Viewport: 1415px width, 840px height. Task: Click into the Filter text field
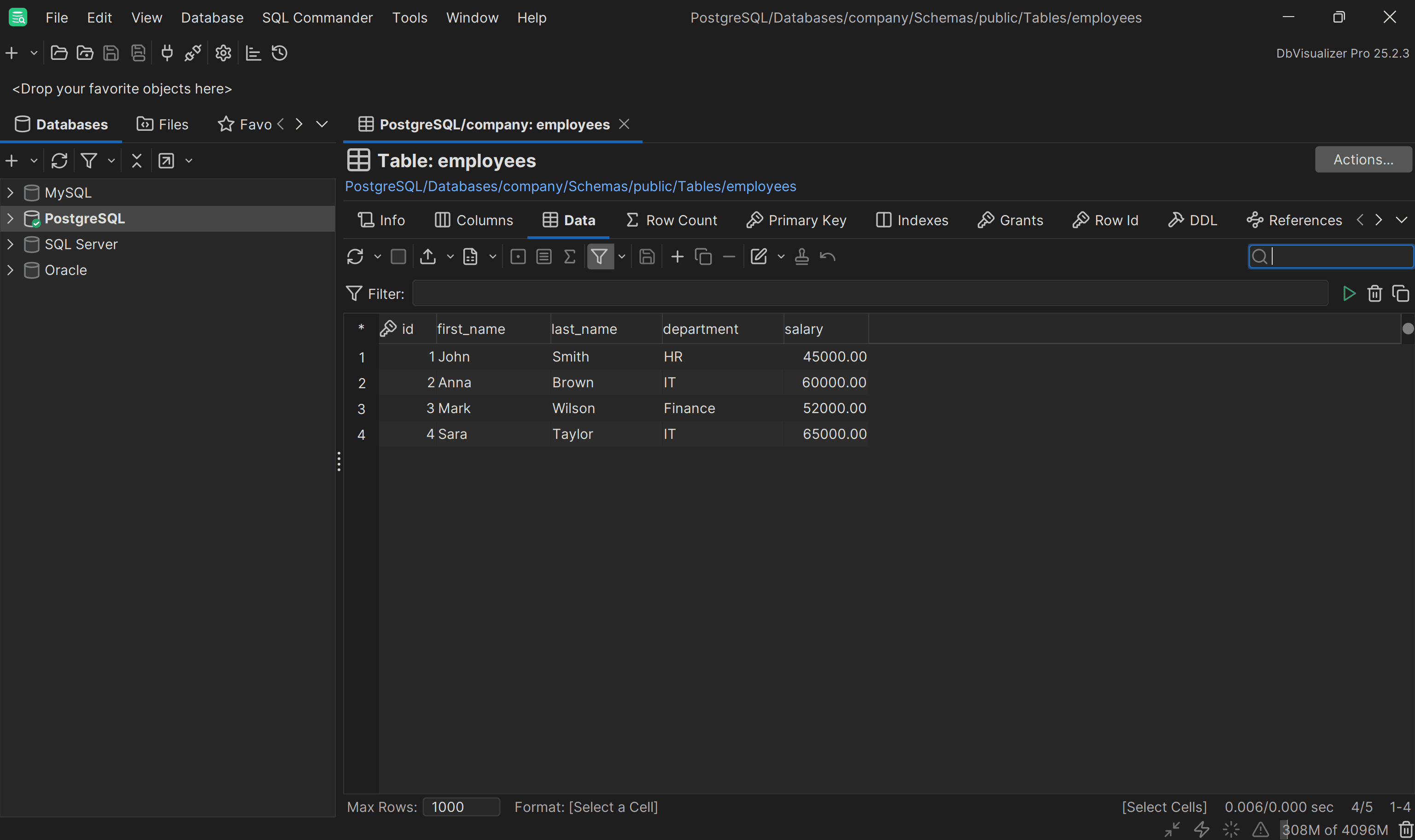click(x=870, y=293)
